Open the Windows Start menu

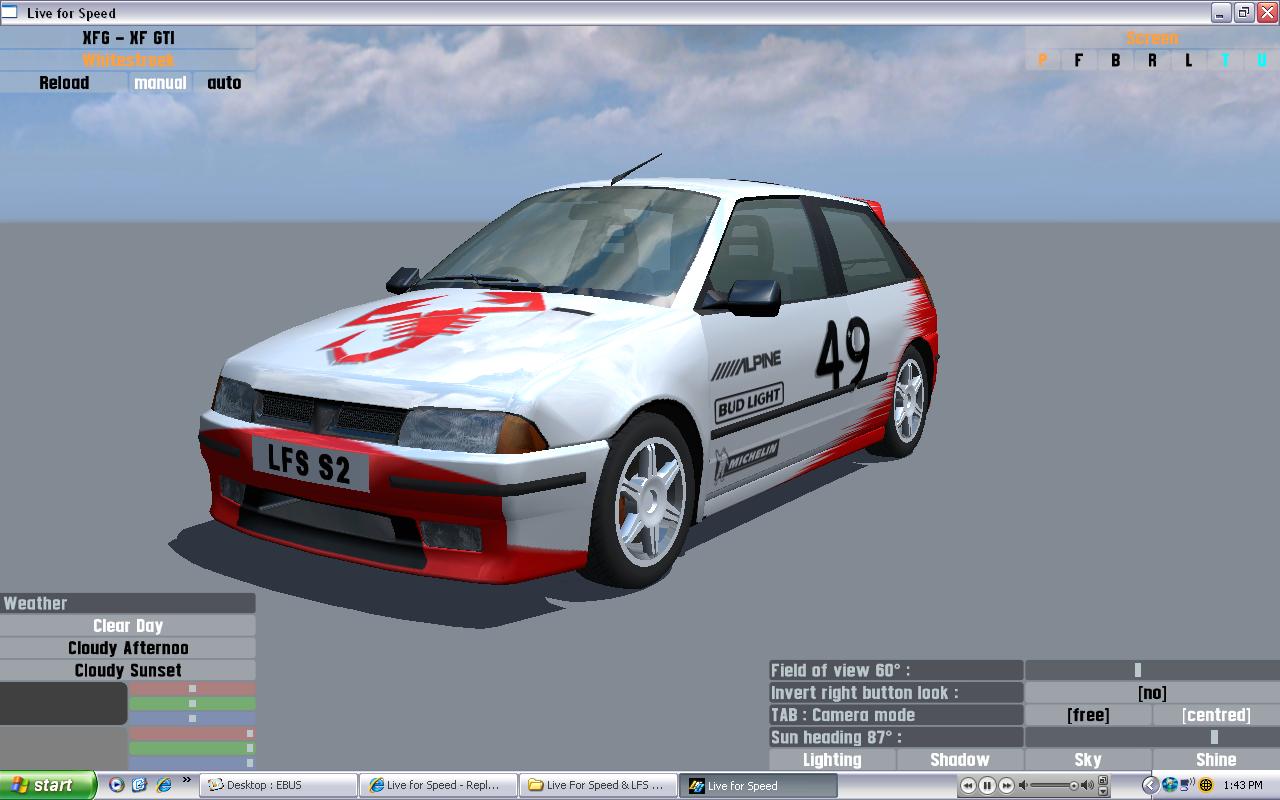(48, 785)
